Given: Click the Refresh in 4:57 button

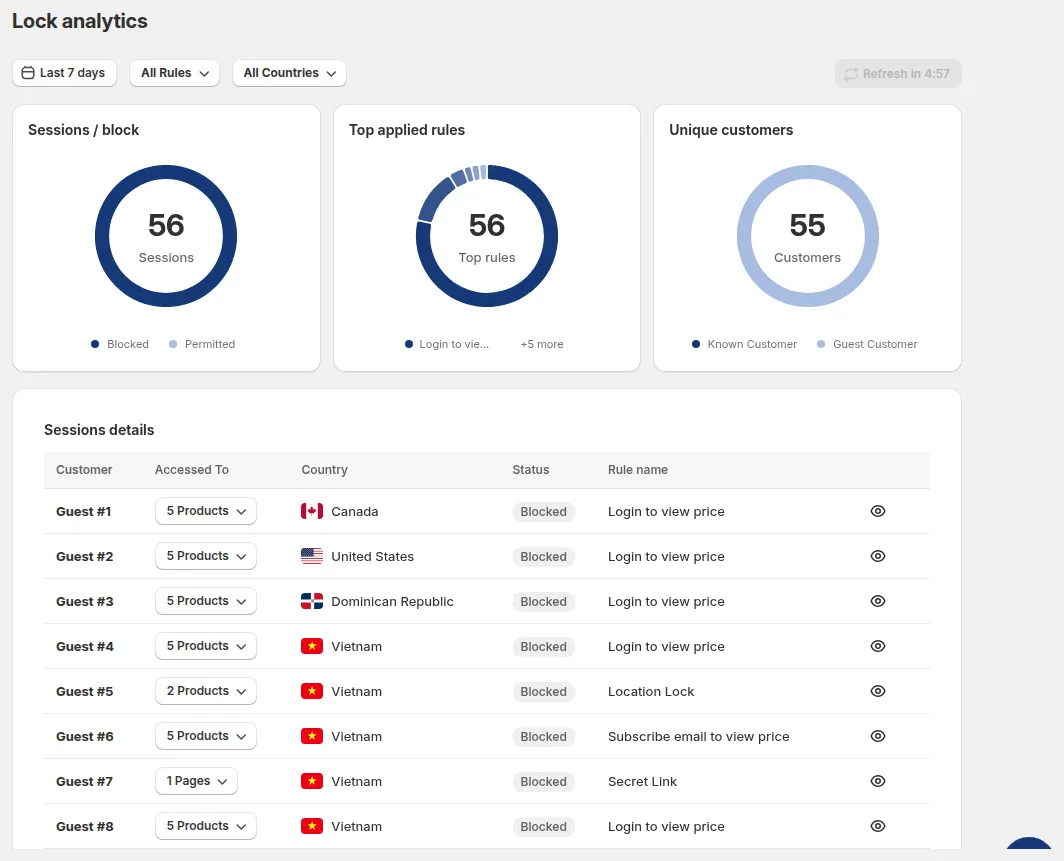Looking at the screenshot, I should coord(898,73).
